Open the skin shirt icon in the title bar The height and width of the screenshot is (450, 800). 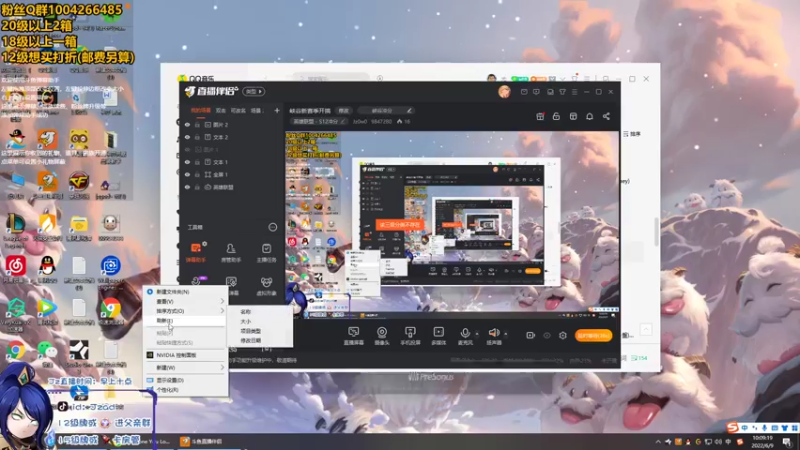coord(562,92)
